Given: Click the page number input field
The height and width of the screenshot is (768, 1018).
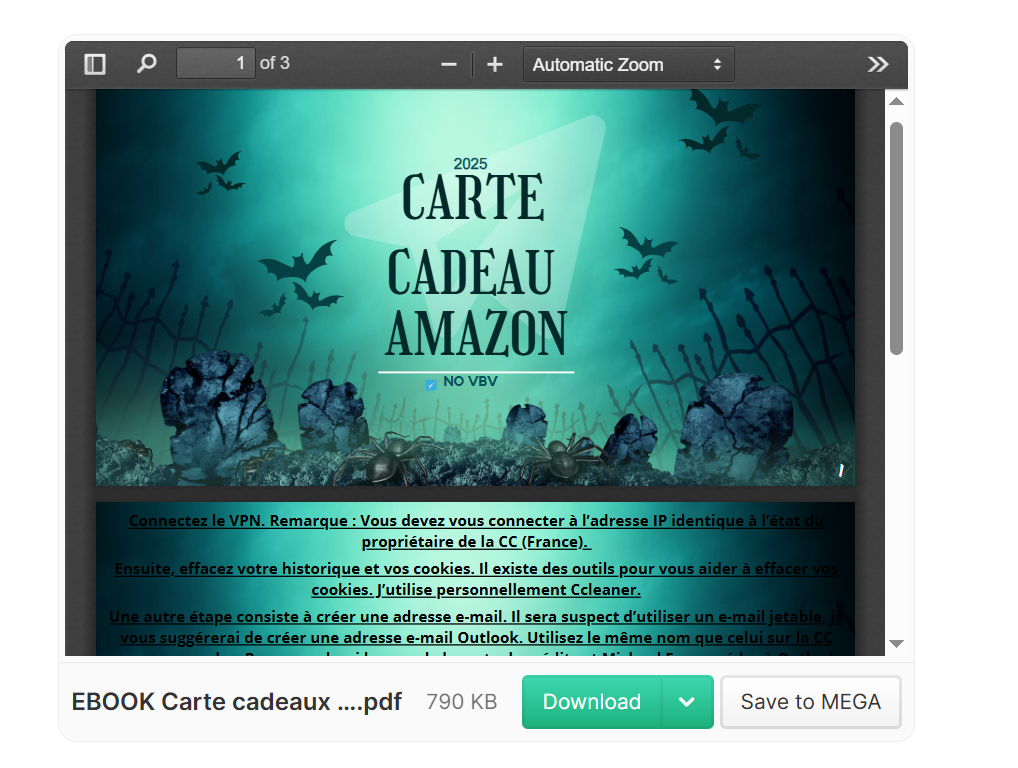Looking at the screenshot, I should coord(216,64).
